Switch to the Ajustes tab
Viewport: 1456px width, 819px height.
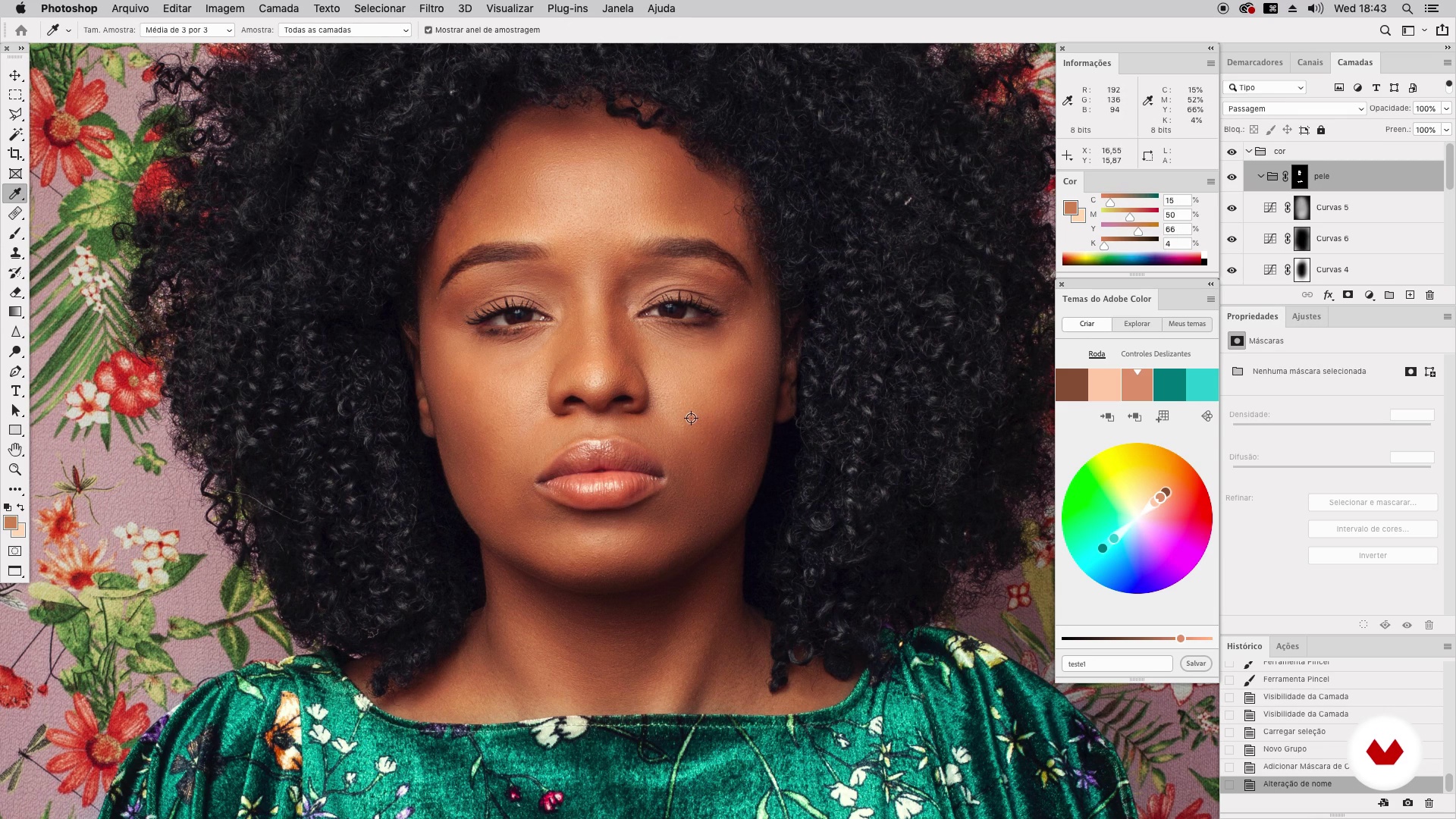[1307, 316]
